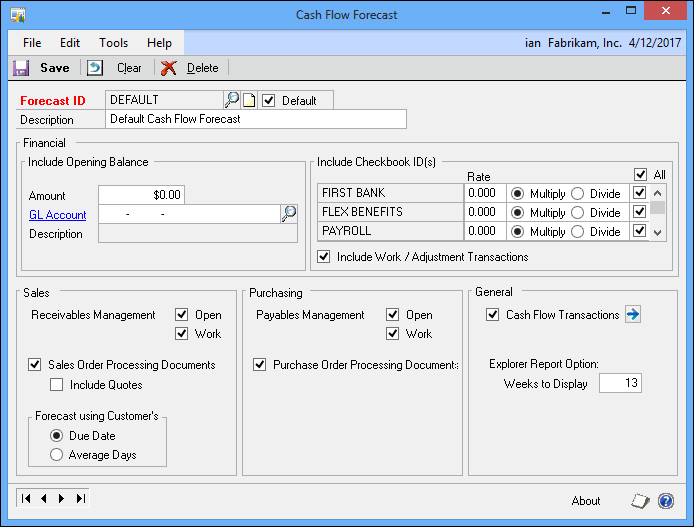Toggle Receivables Management Open checkbox

tap(181, 315)
